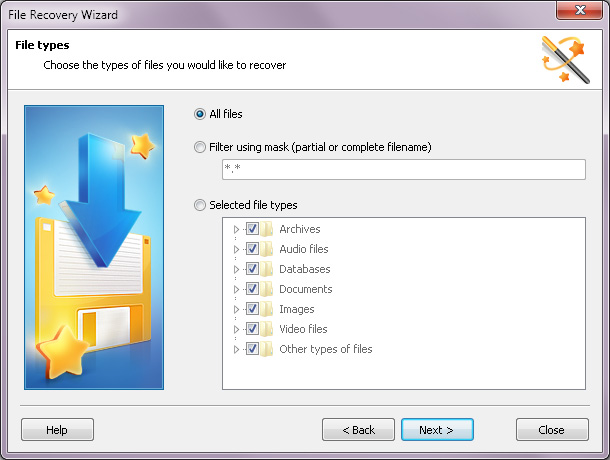
Task: Click the Video files folder icon
Action: pyautogui.click(x=266, y=329)
